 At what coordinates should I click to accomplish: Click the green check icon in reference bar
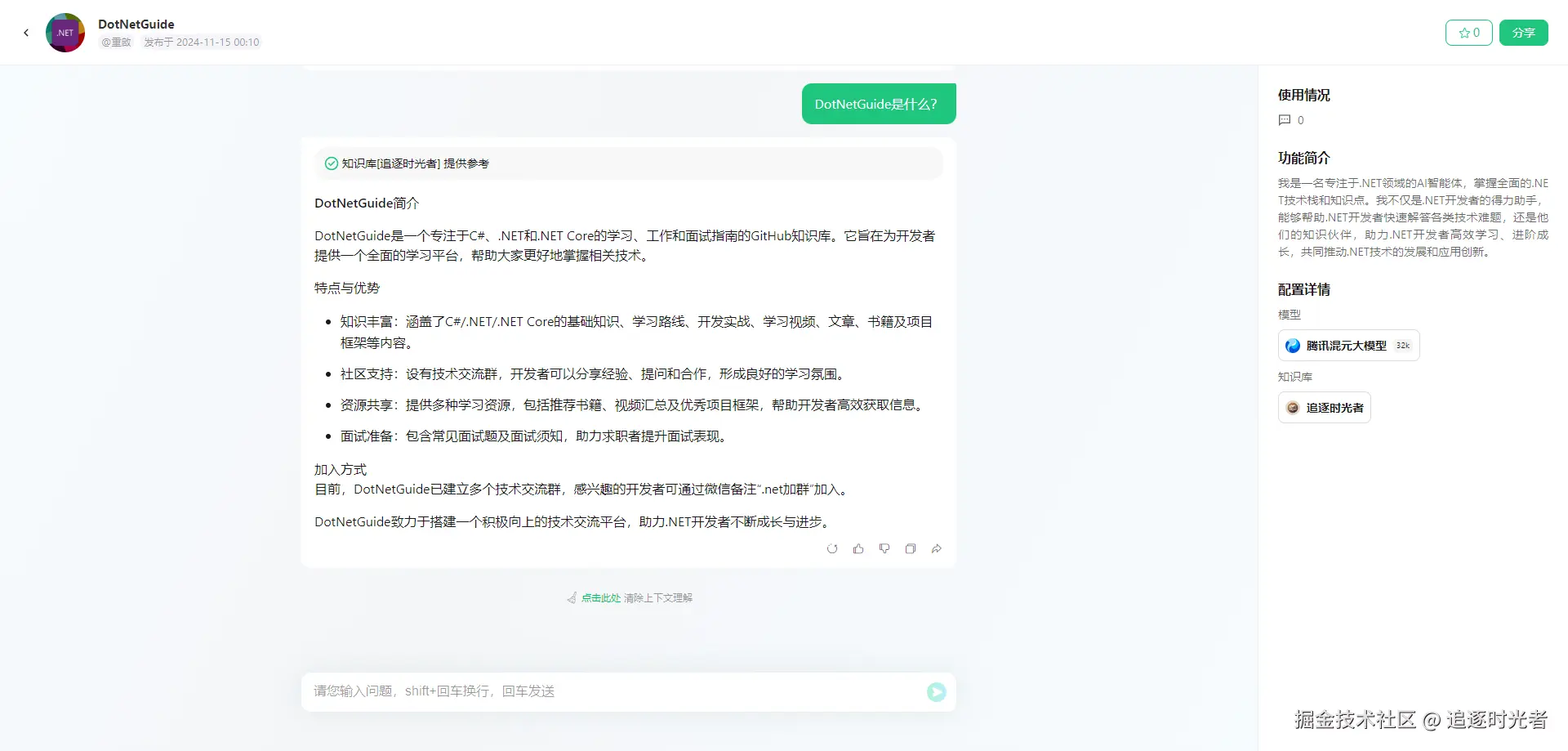pos(332,163)
